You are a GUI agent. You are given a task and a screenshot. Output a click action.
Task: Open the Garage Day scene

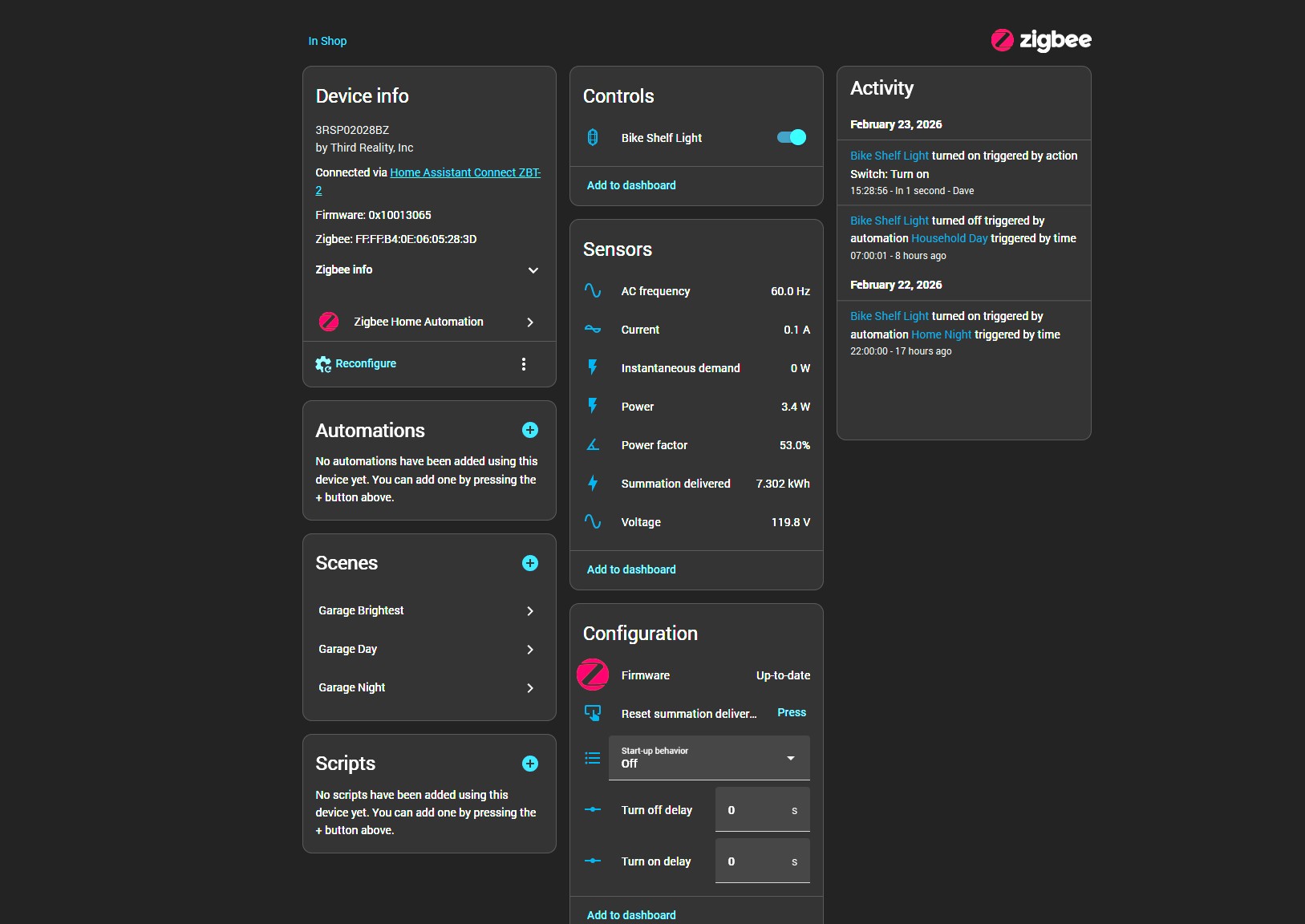pos(429,649)
